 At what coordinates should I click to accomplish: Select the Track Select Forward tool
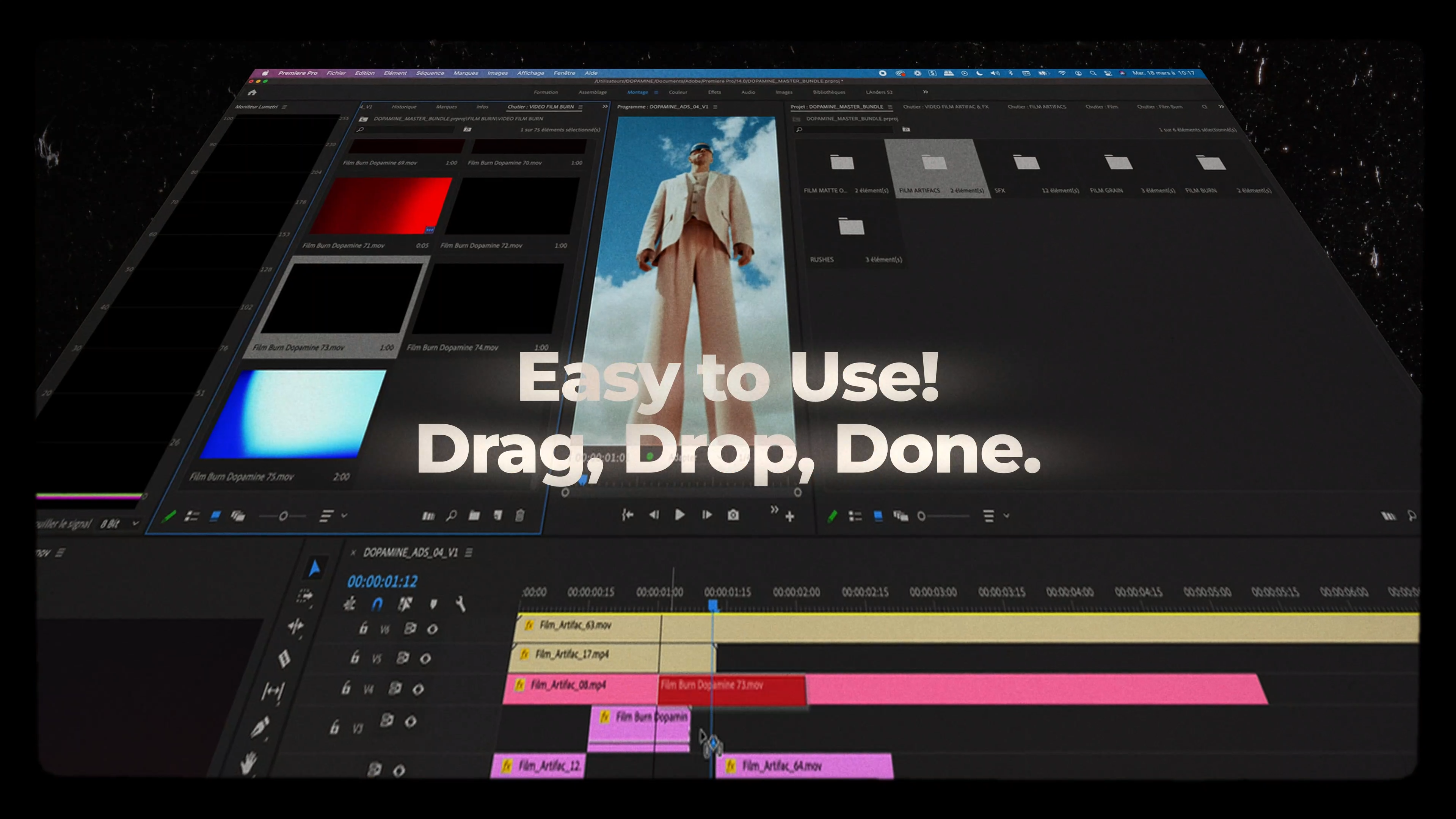pyautogui.click(x=304, y=596)
